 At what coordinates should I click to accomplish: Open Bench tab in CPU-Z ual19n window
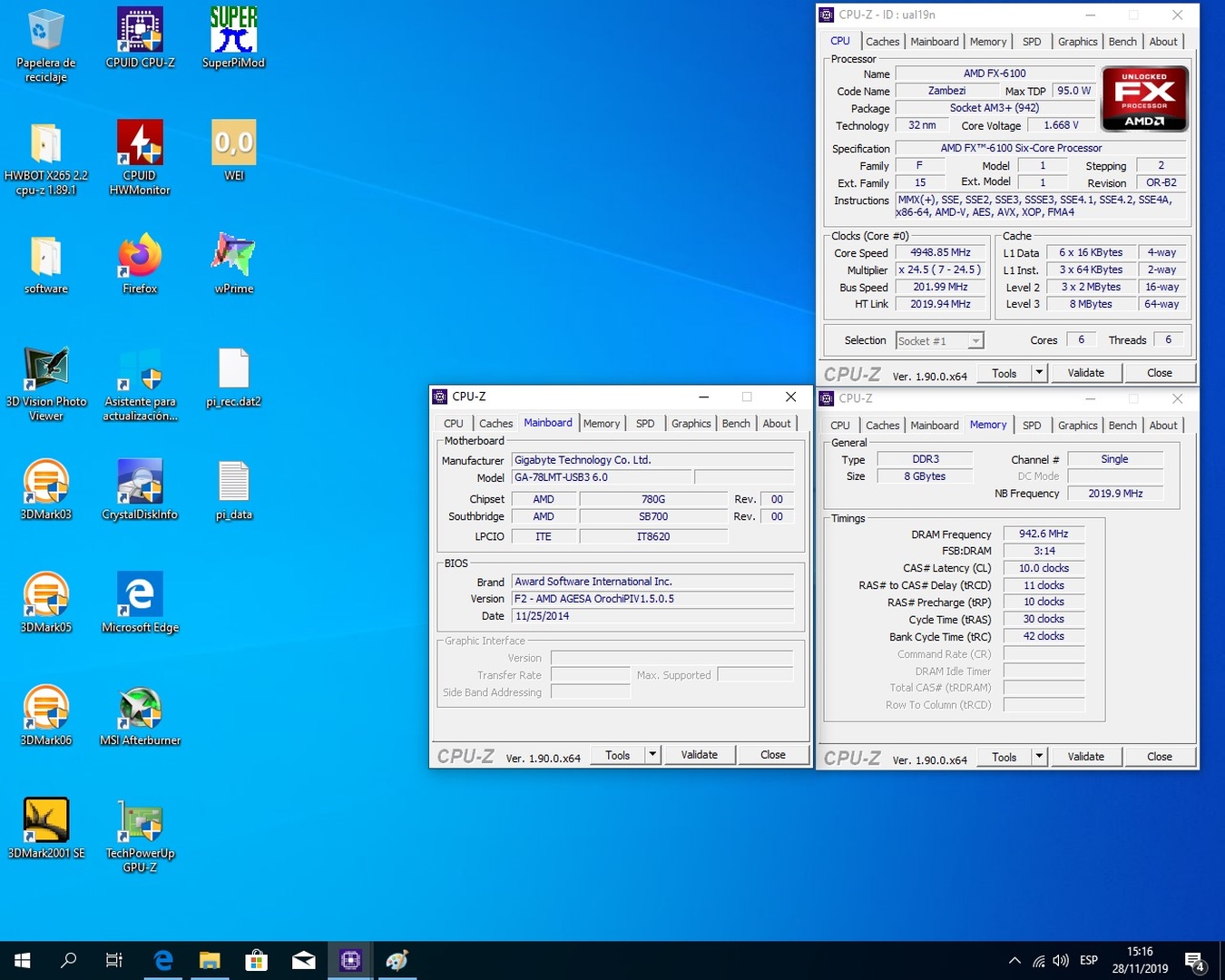pos(1122,42)
